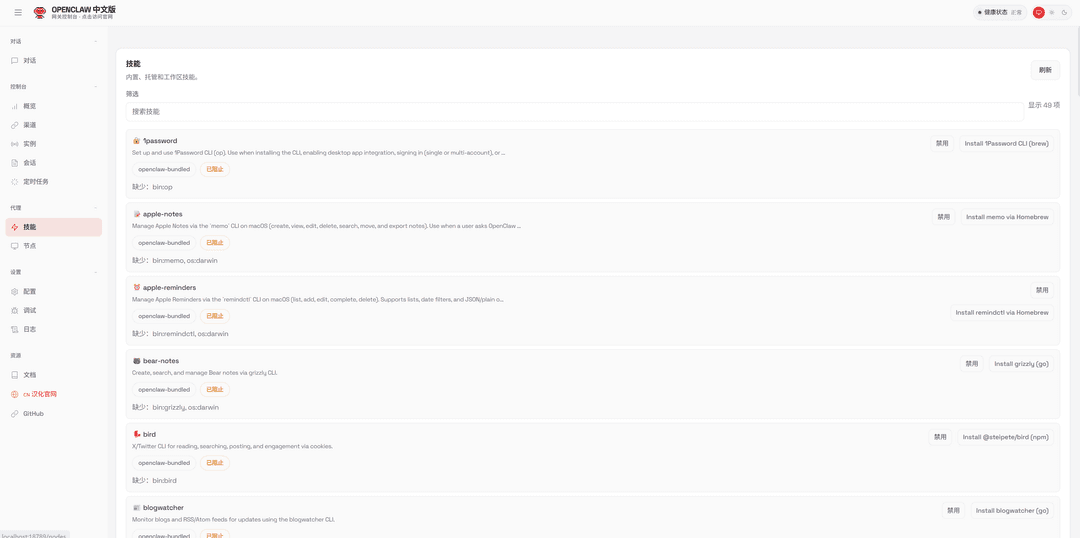
Task: Click '缺少: bin:memo, os:darwin' text
Action: 176,260
